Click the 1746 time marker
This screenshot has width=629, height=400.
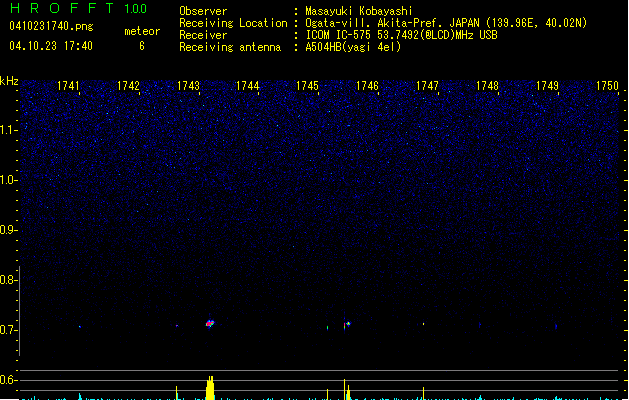pyautogui.click(x=367, y=86)
